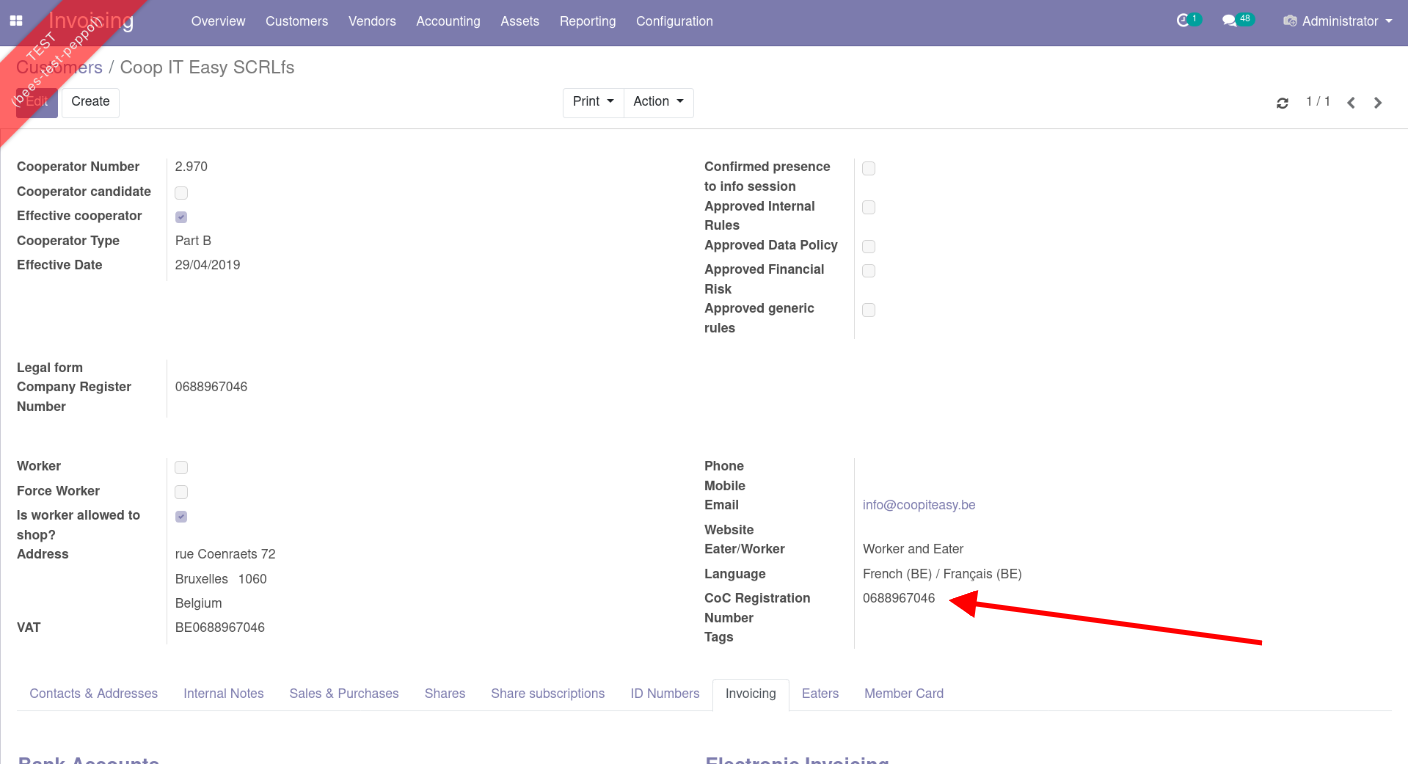The width and height of the screenshot is (1408, 764).
Task: Open the apps grid menu icon
Action: click(x=16, y=21)
